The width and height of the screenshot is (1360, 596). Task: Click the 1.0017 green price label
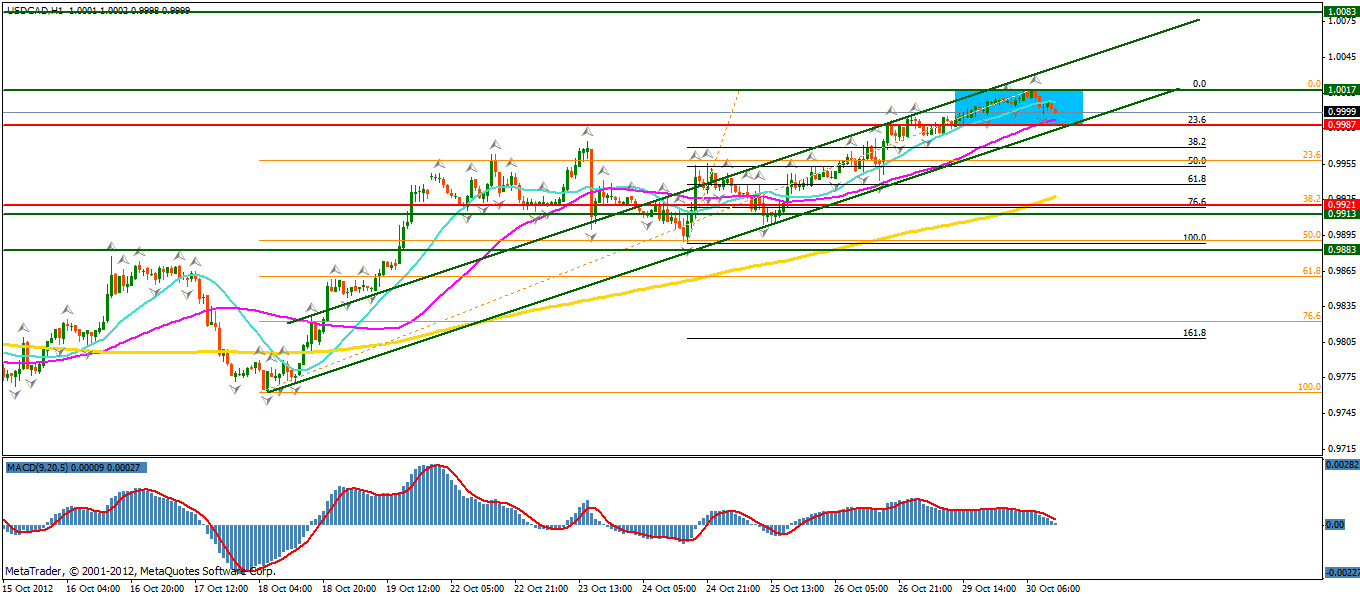point(1339,90)
